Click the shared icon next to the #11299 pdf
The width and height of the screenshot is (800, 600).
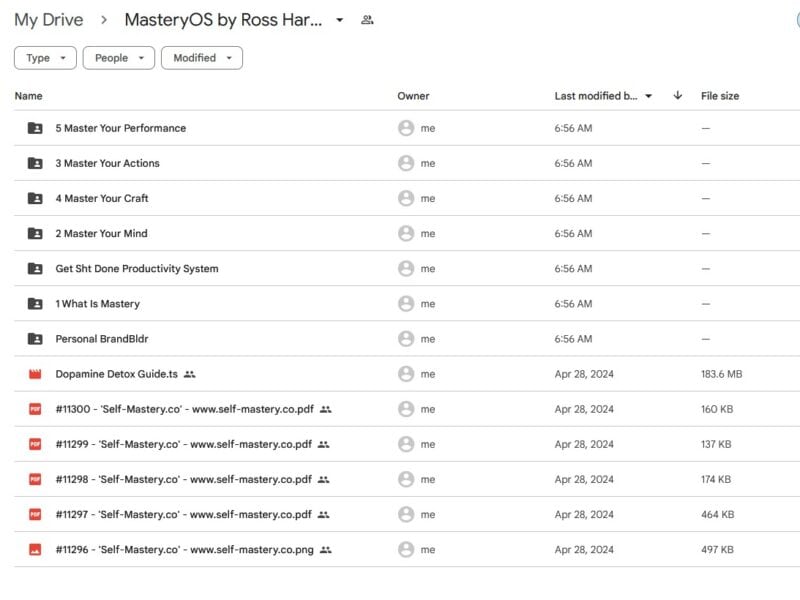click(323, 444)
